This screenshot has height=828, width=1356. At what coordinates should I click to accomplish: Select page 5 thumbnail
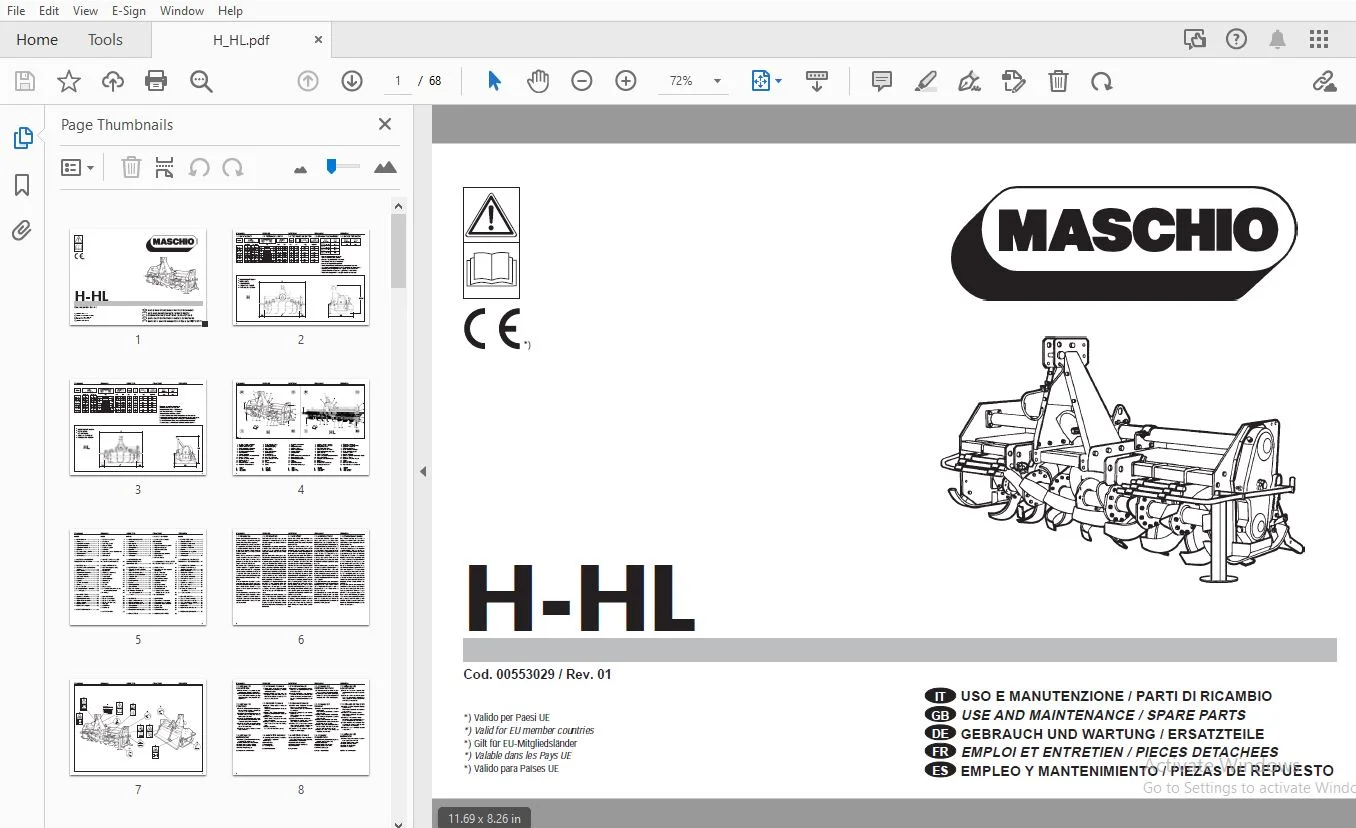pyautogui.click(x=138, y=577)
